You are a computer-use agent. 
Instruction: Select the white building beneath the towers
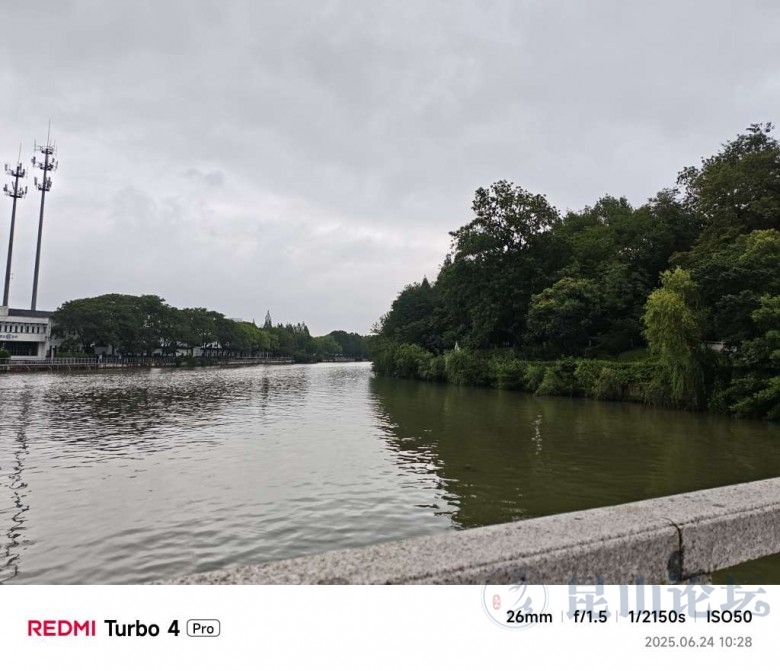[25, 332]
